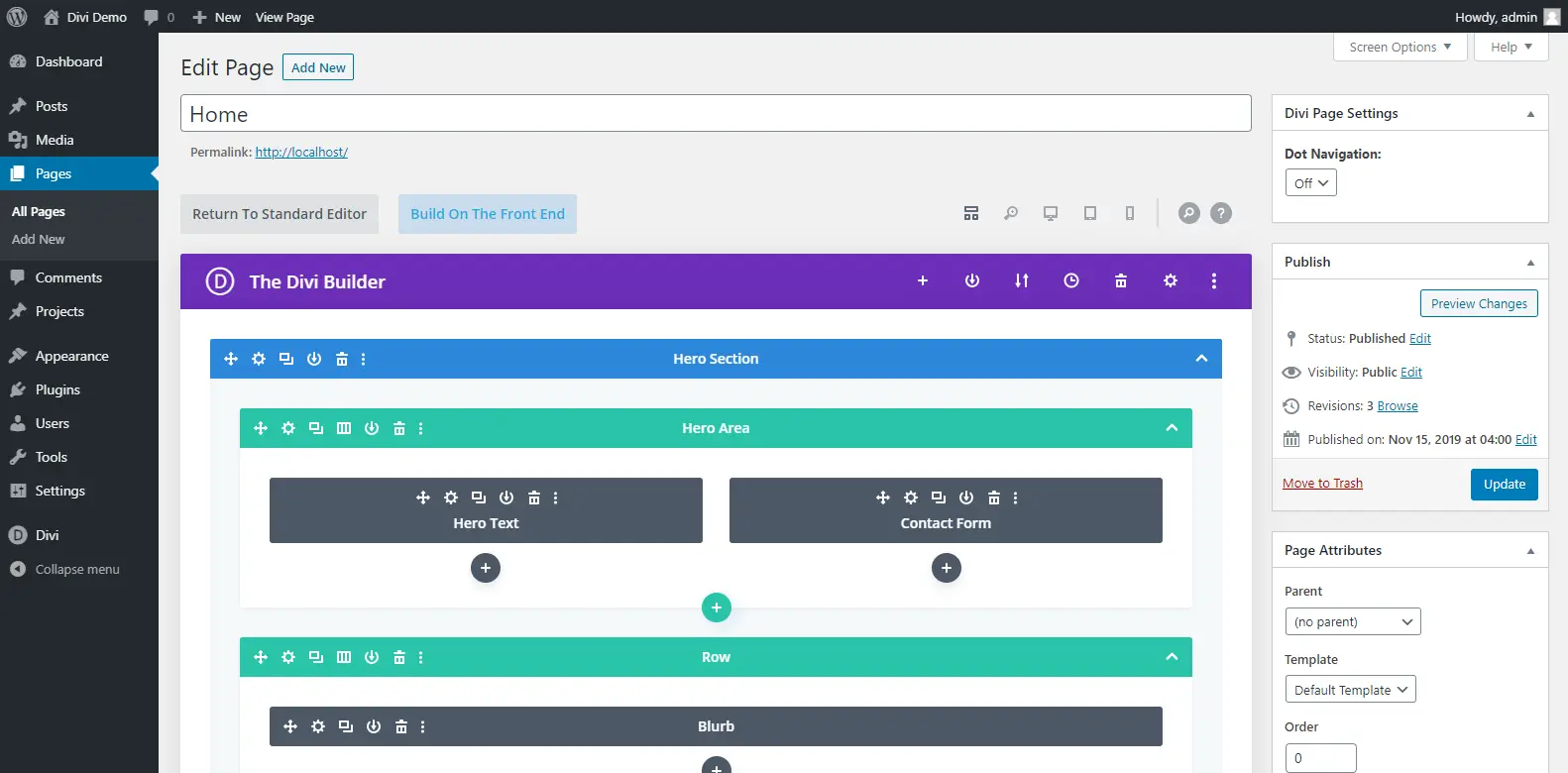Viewport: 1568px width, 773px height.
Task: Add new row with green plus button
Action: 717,607
